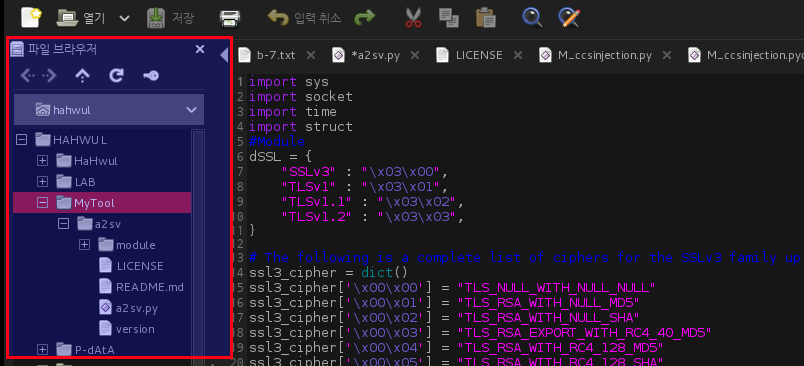Refresh the file browser view
Image resolution: width=804 pixels, height=366 pixels.
(116, 76)
